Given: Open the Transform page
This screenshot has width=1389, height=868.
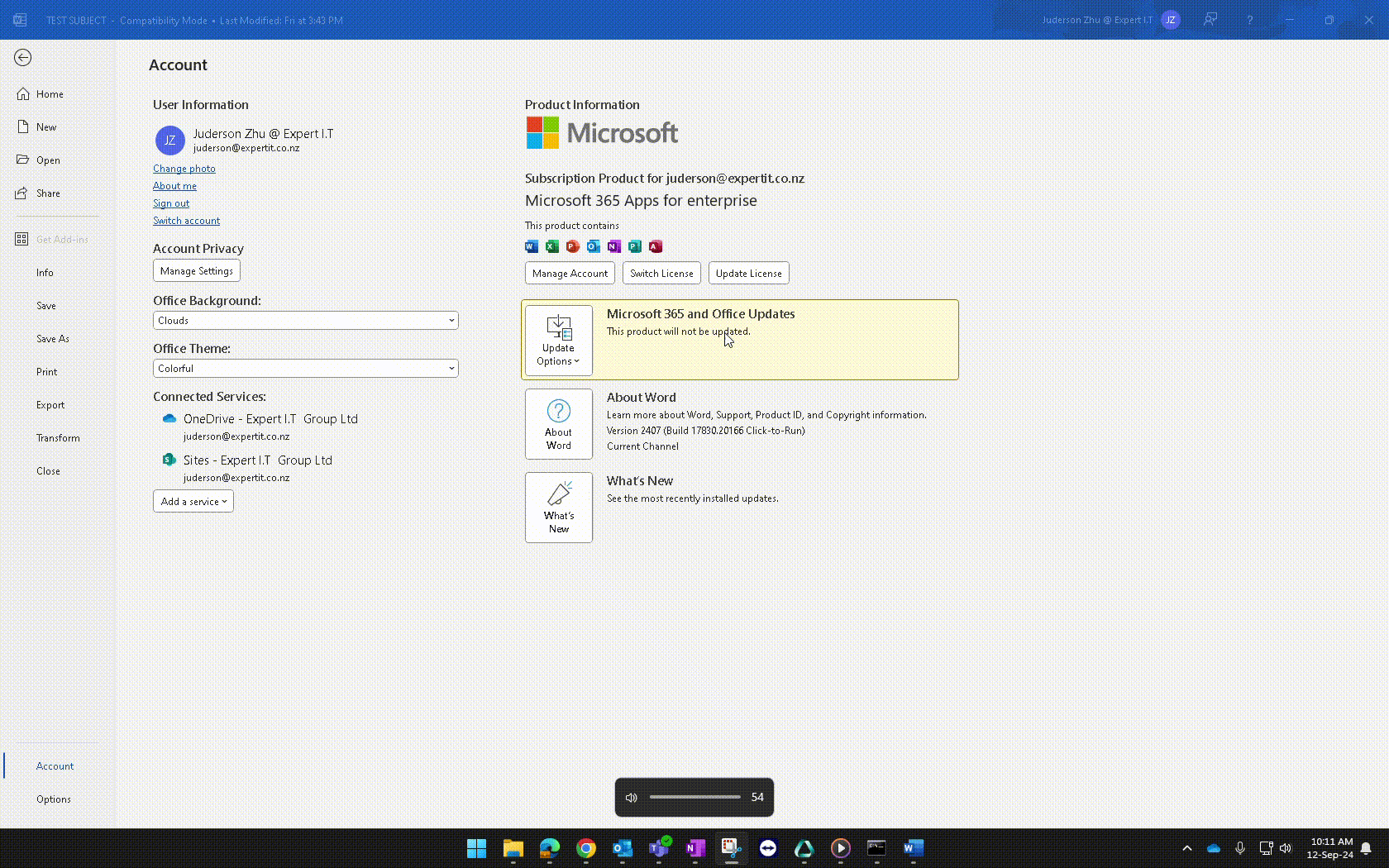Looking at the screenshot, I should pos(58,438).
